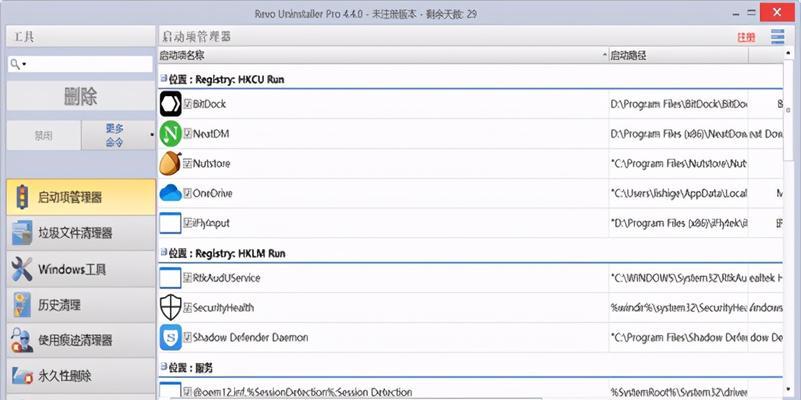
Task: Toggle the Shadow Defender Daemon checkbox
Action: [x=187, y=337]
